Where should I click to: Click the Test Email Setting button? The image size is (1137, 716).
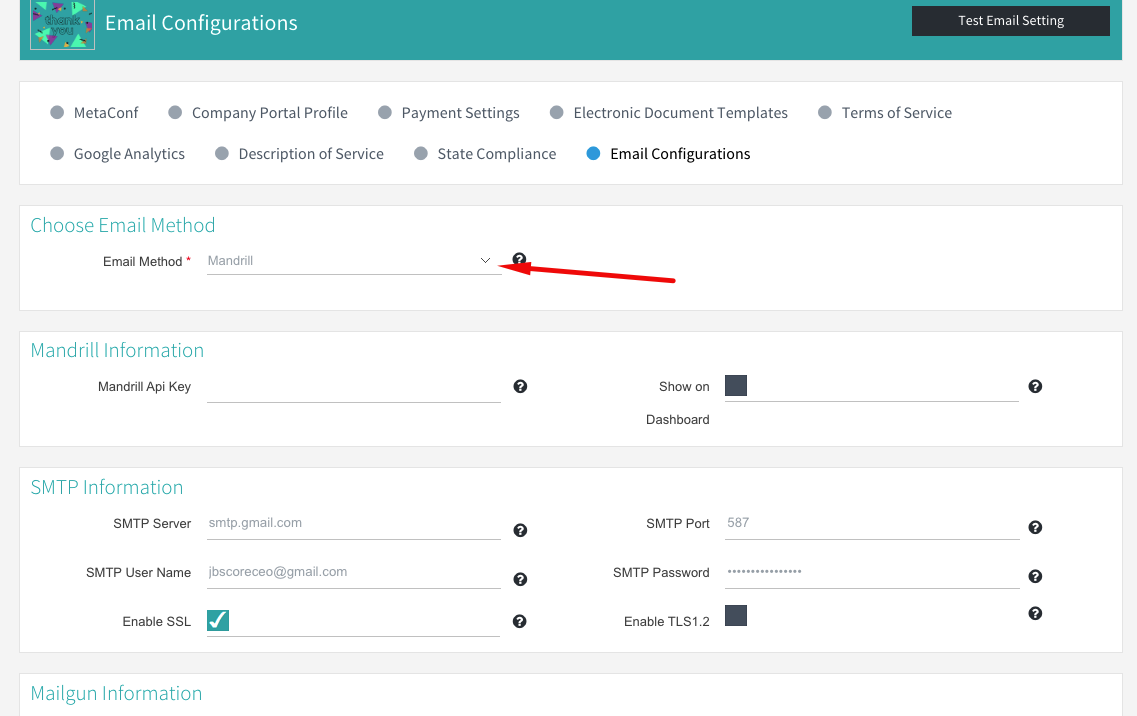[x=1010, y=21]
